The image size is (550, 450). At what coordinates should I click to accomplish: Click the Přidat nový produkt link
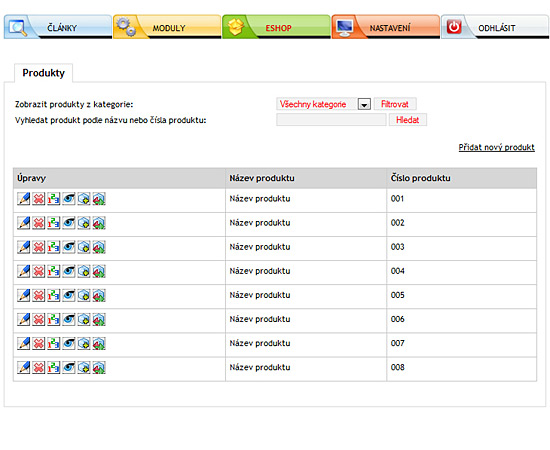[496, 147]
